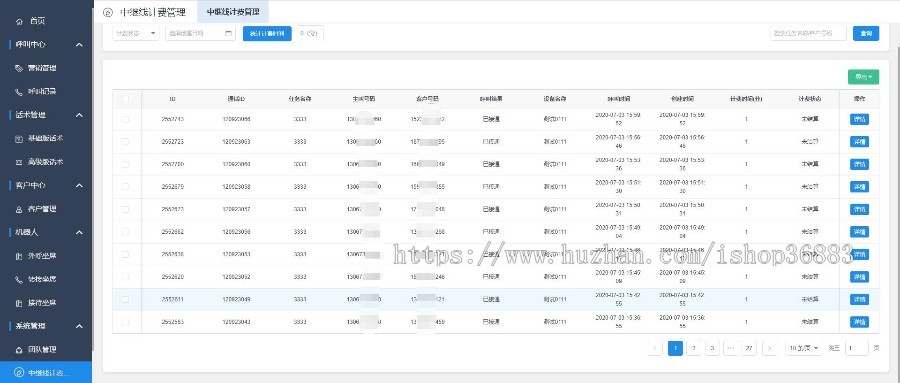Click the phone icon beside 转接坐席
This screenshot has width=900, height=383.
(19, 279)
